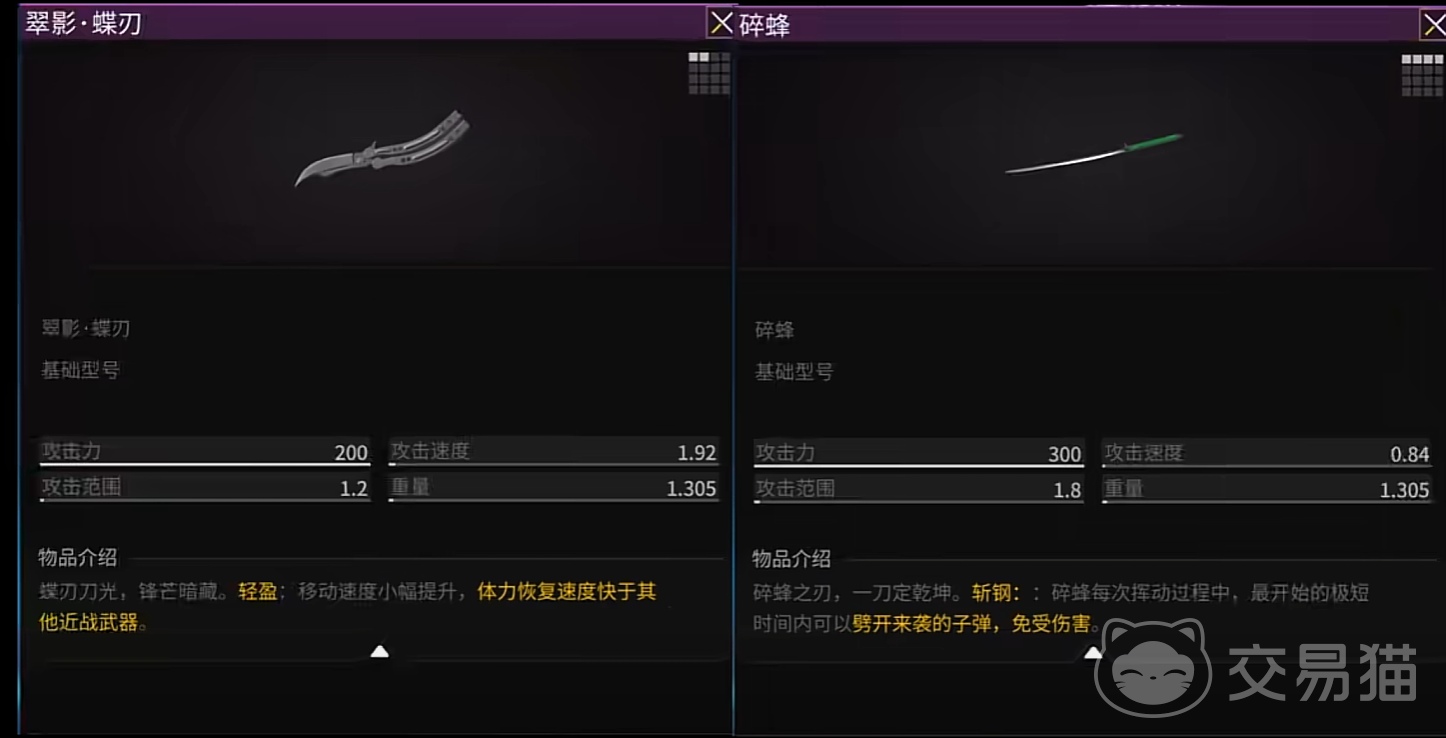Image resolution: width=1446 pixels, height=738 pixels.
Task: Click the 攻击范围 1.8 stat row
Action: 919,490
